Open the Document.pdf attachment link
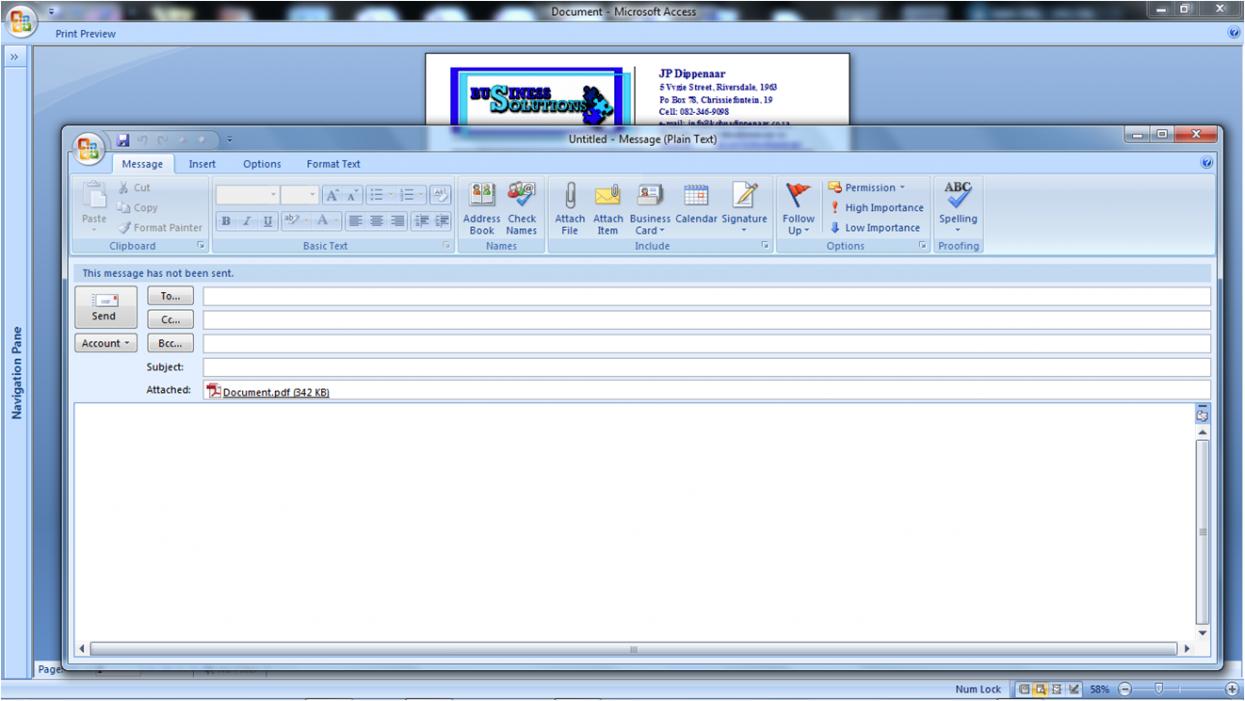Screen dimensions: 1245x701 276,392
